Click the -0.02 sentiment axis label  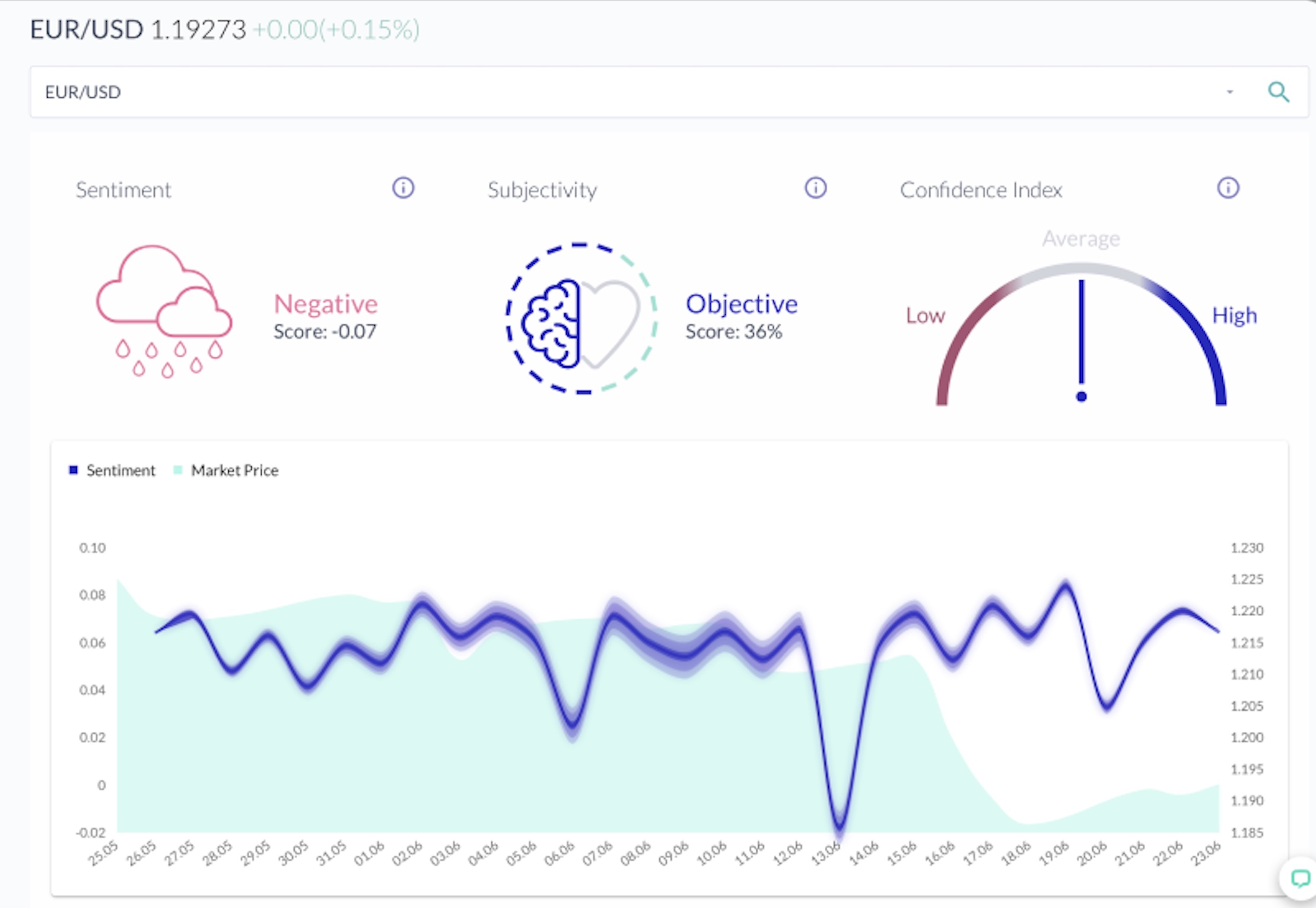point(91,833)
